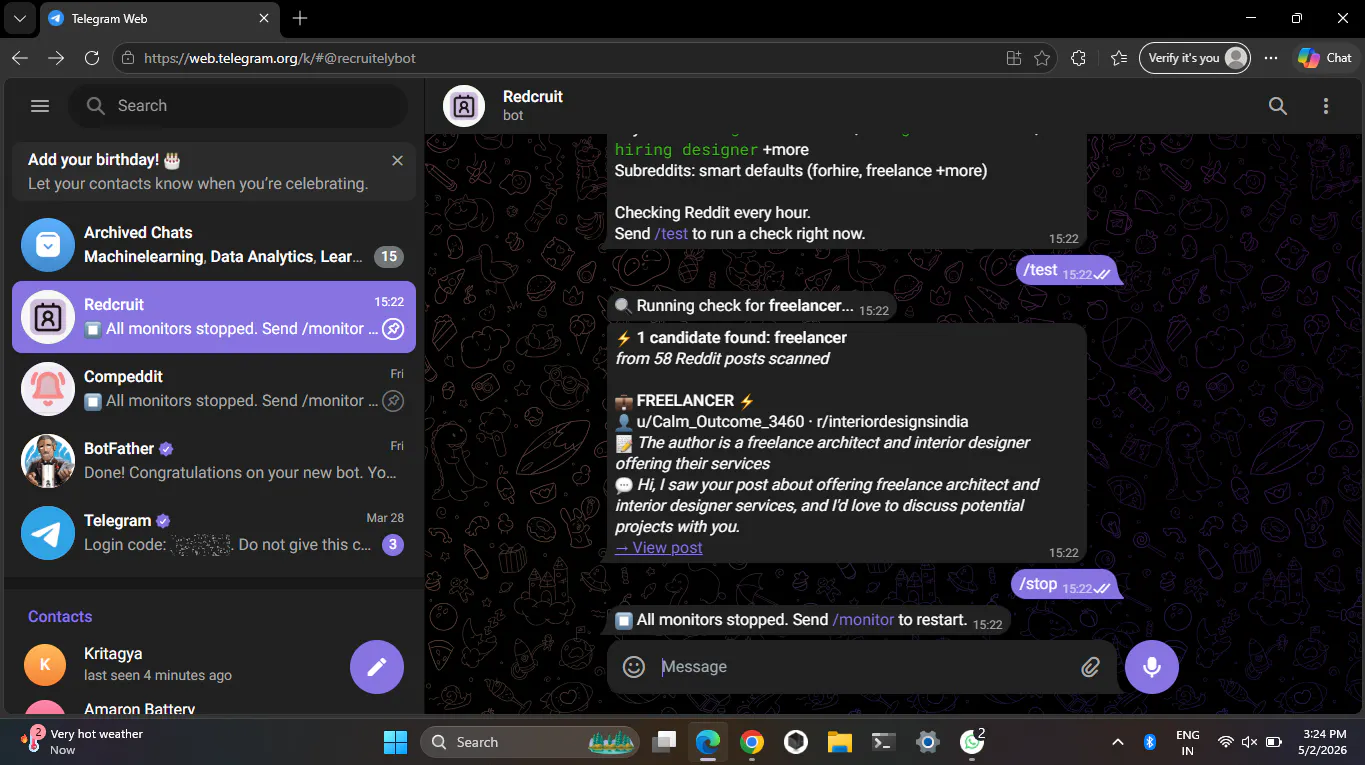Attach a file with paperclip icon

(x=1091, y=667)
